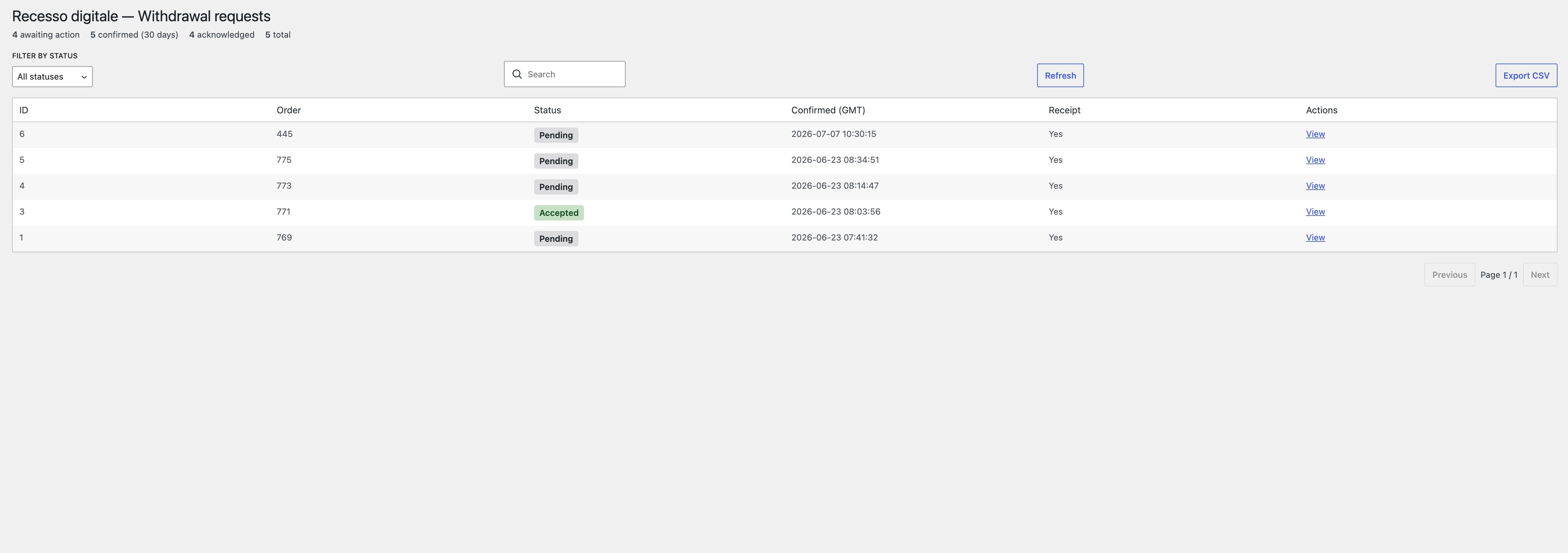Select order number 769 cell
Screen dimensions: 1568x553
point(284,237)
